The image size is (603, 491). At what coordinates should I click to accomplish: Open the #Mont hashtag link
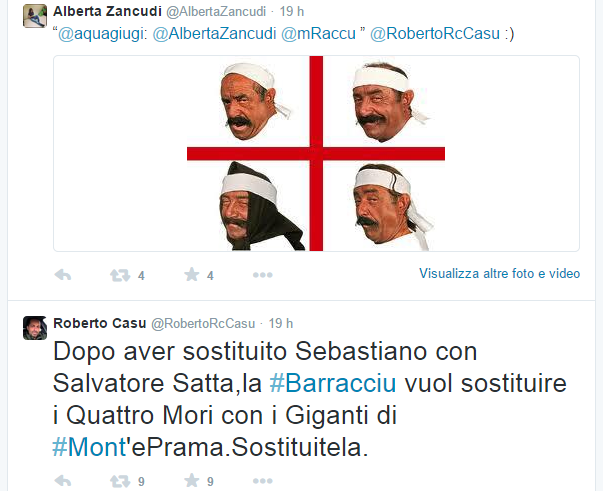pyautogui.click(x=89, y=447)
